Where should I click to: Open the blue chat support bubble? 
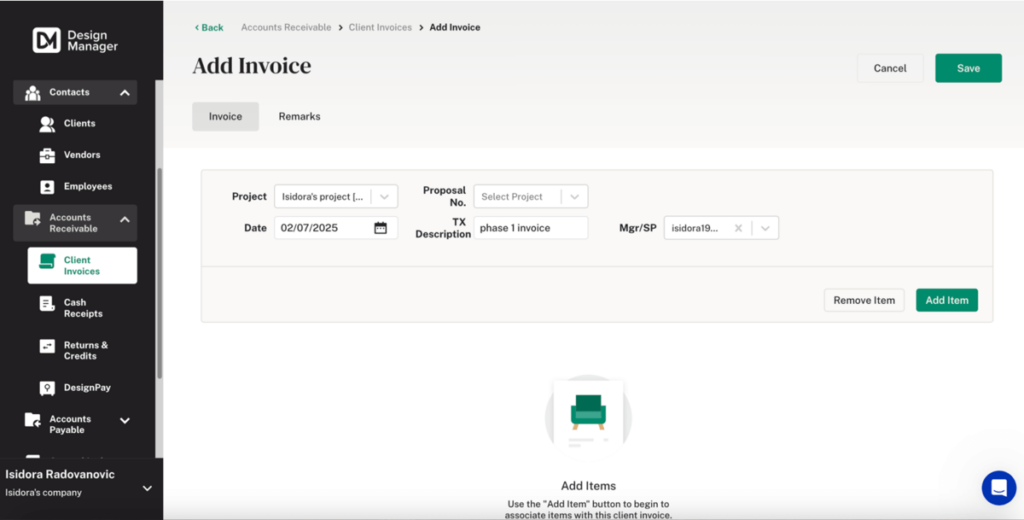click(x=999, y=488)
